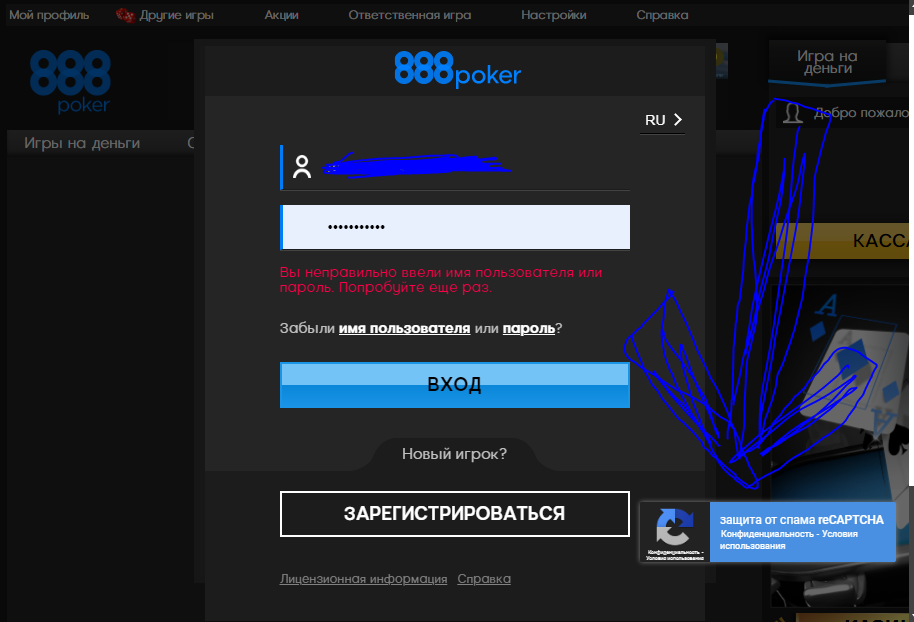Focus the password input field

(455, 227)
